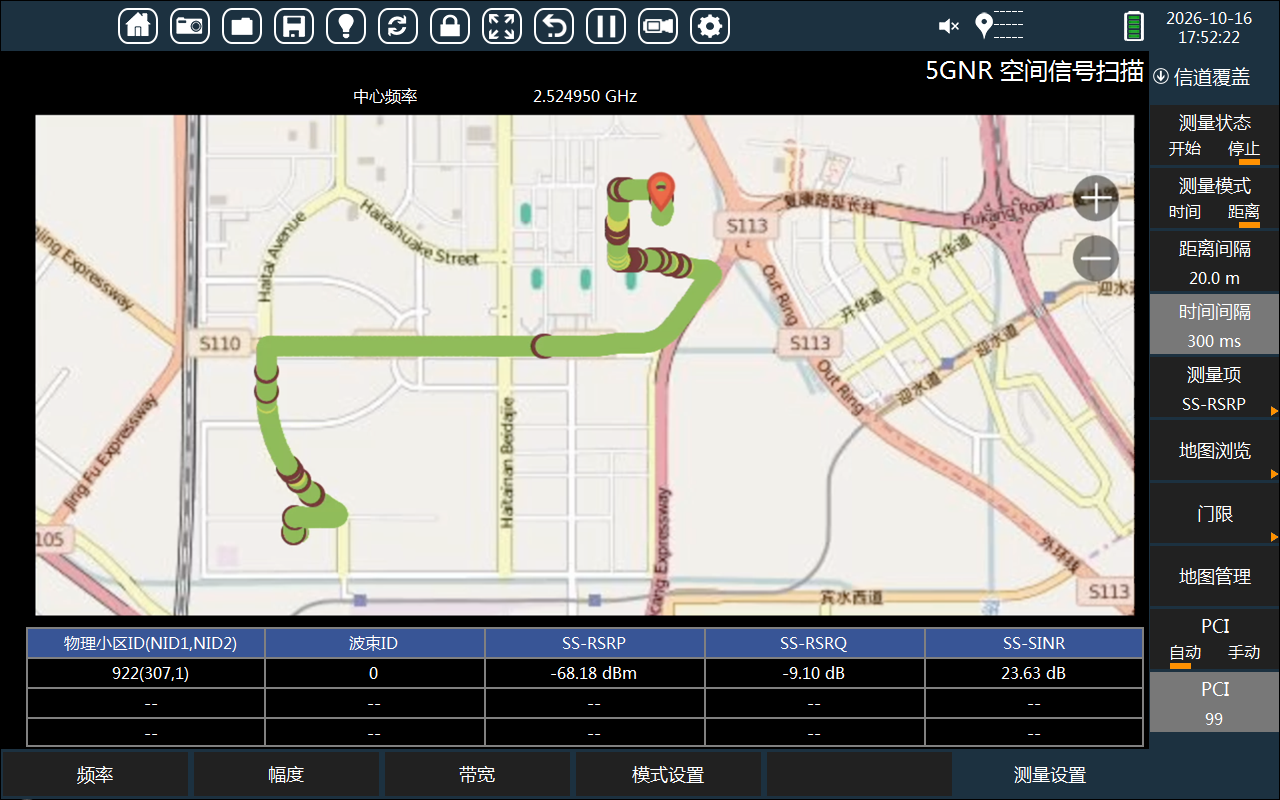The image size is (1280, 800).
Task: Click the -68.18 dBm SS-RSRP cell
Action: tap(594, 673)
